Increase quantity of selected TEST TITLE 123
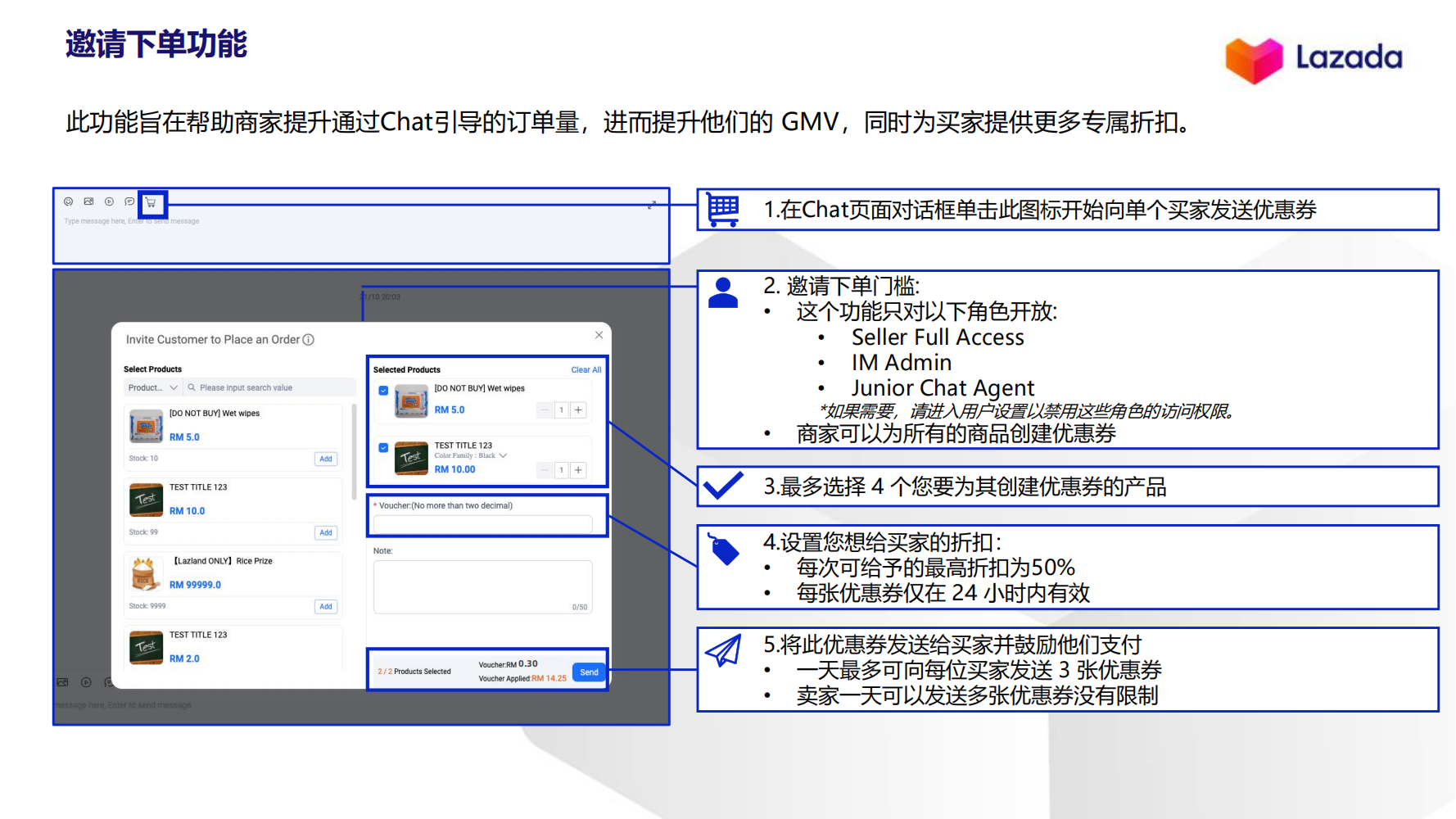Viewport: 1456px width, 819px height. coord(578,470)
